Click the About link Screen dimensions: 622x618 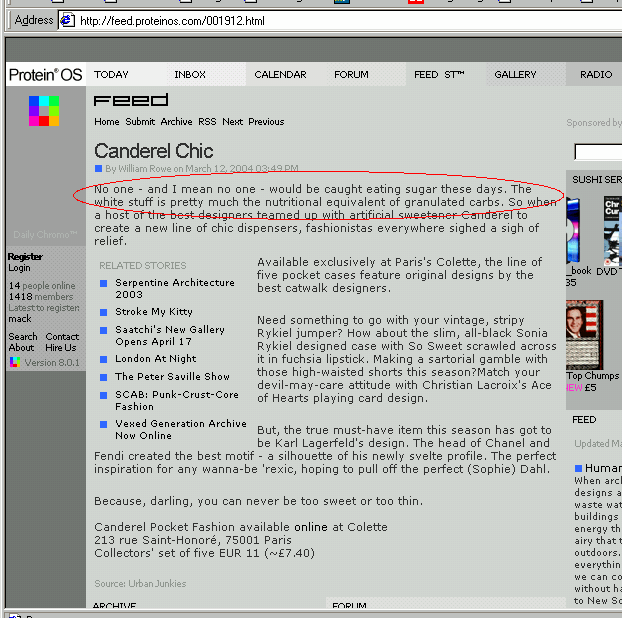coord(21,348)
